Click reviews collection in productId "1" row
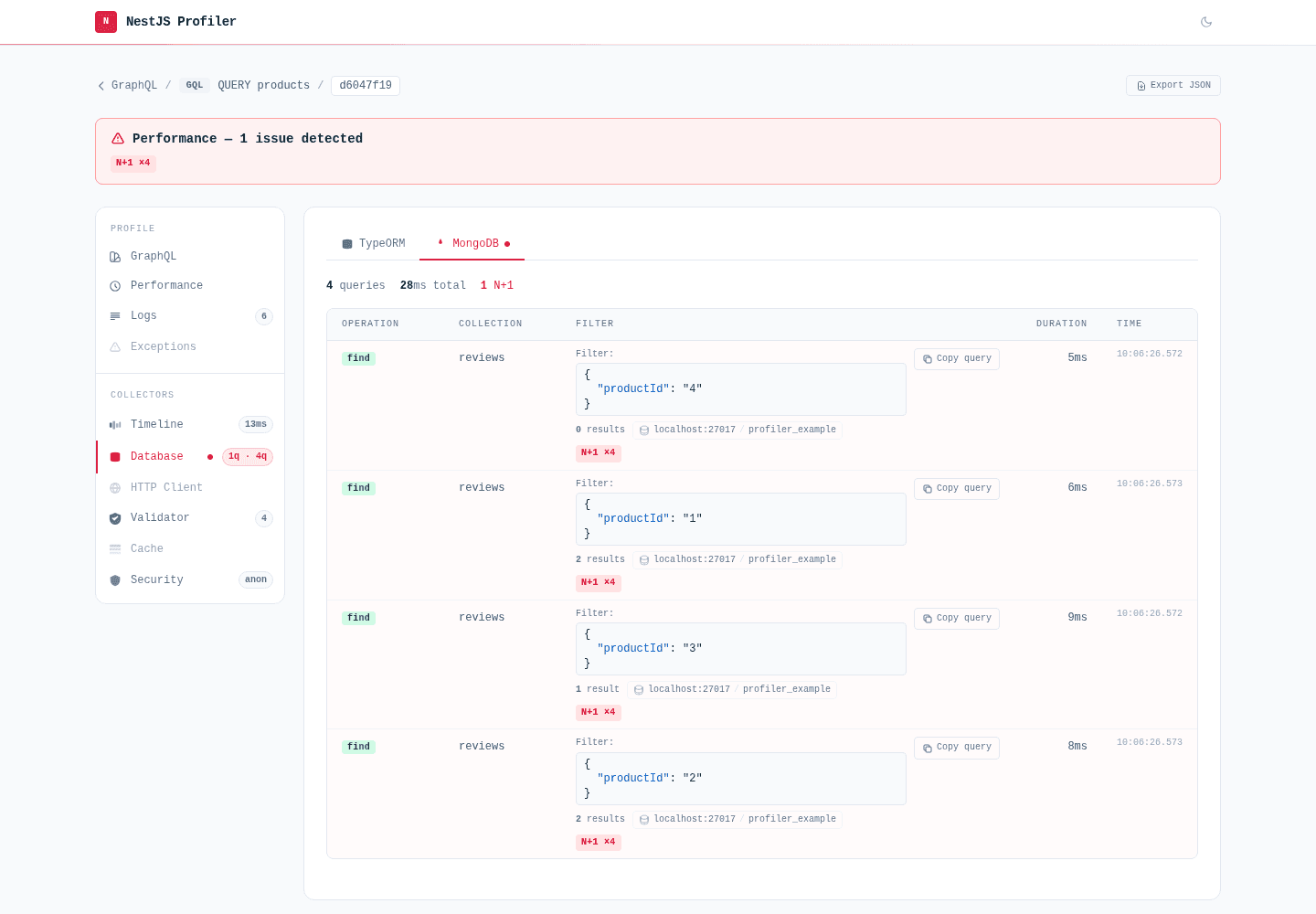 (x=482, y=487)
